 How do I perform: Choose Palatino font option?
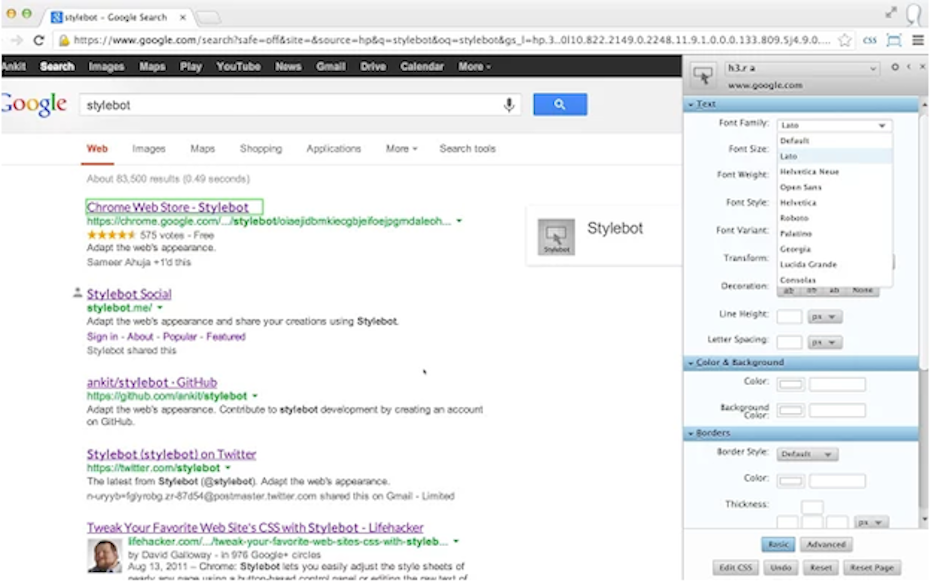click(x=835, y=234)
